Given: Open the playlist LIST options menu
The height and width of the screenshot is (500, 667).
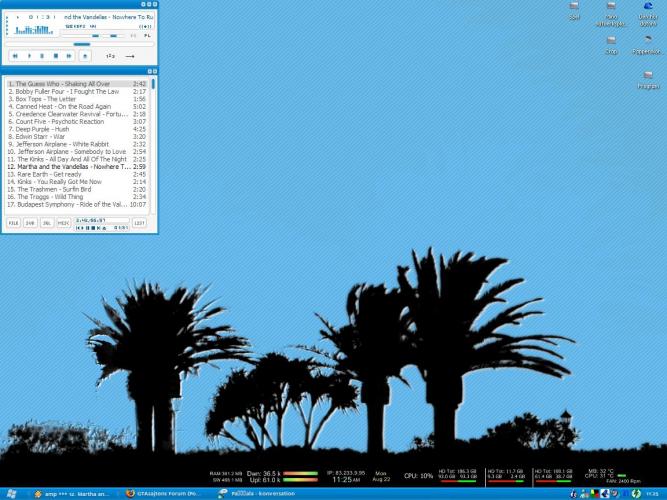Looking at the screenshot, I should (139, 223).
